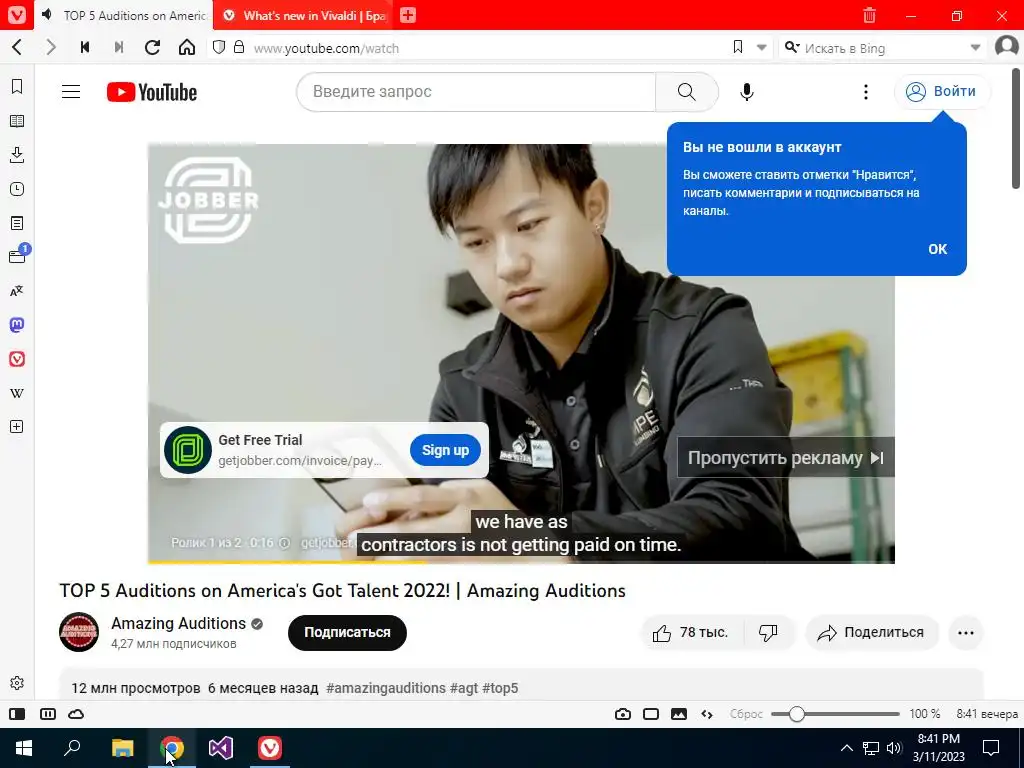Open the Bookmarks panel in sidebar
Viewport: 1024px width, 768px height.
tap(17, 87)
